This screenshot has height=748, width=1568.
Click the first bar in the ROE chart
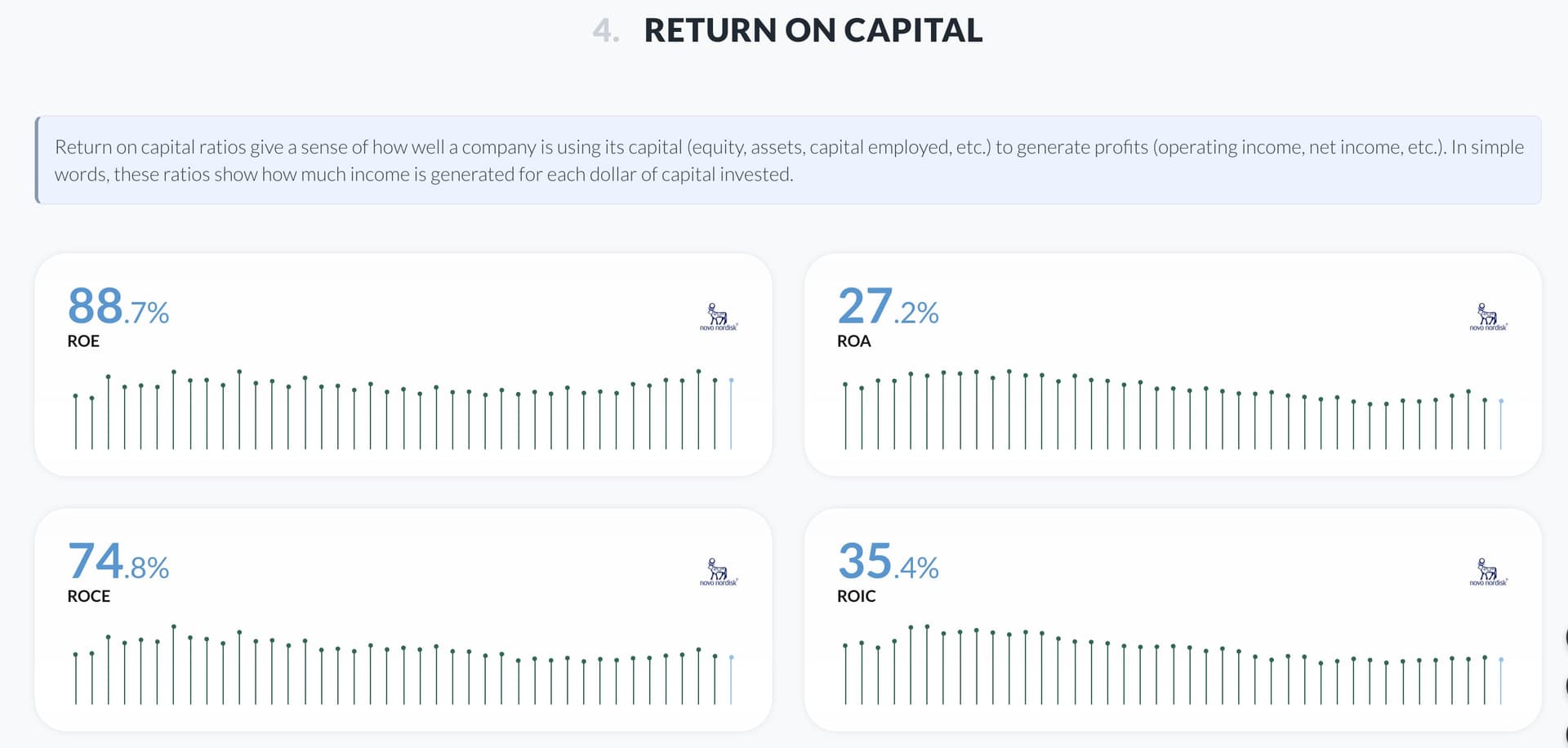pos(76,422)
